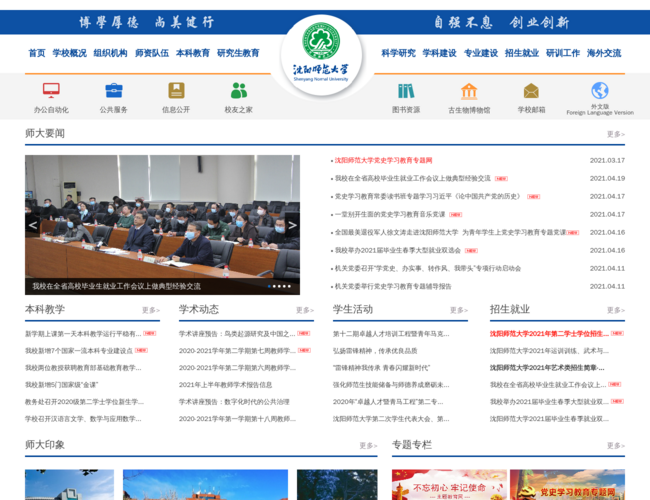Click the 外文版 globe icon

600,90
